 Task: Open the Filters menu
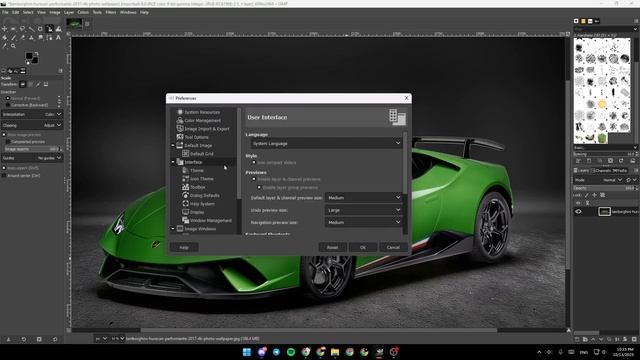click(x=111, y=12)
